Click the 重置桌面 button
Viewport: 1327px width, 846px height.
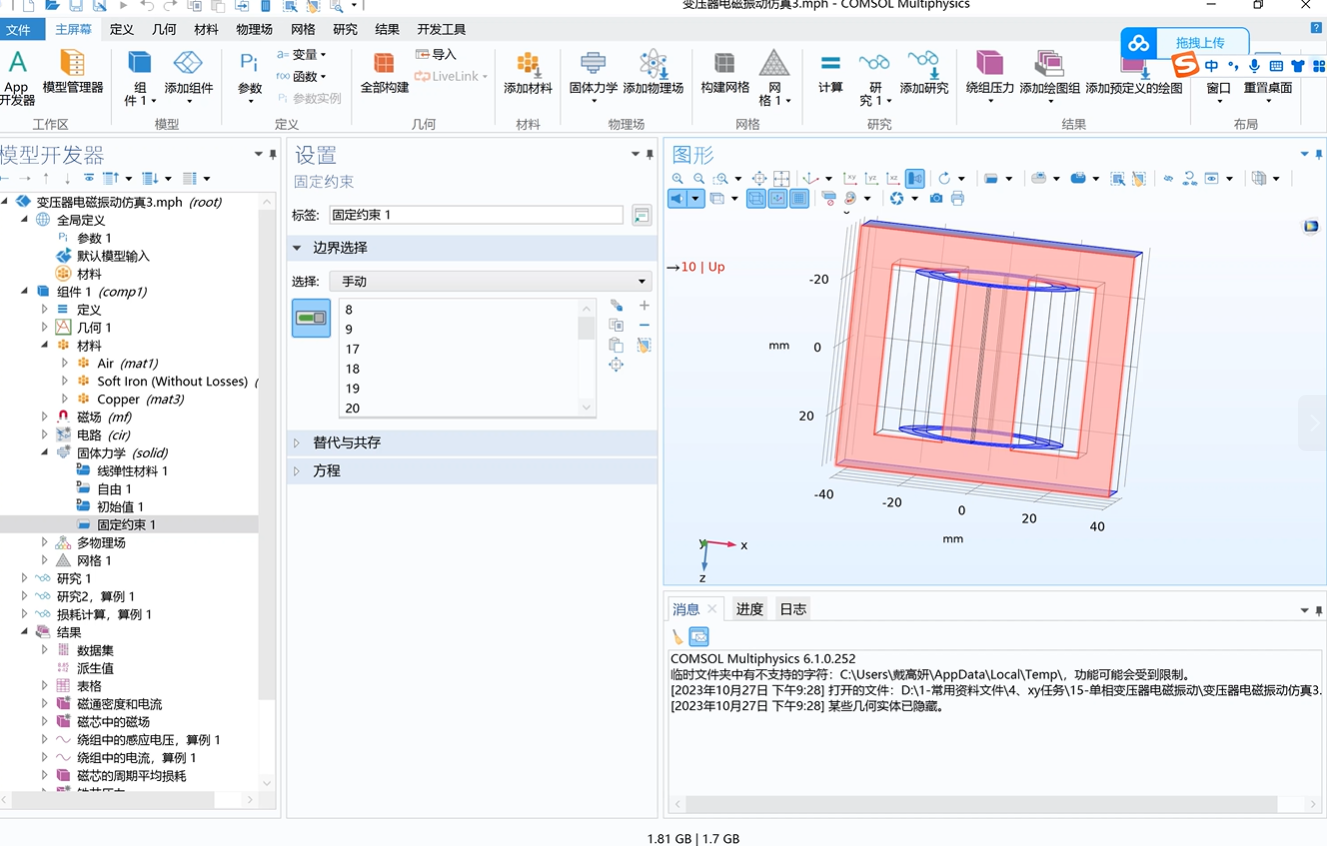click(1267, 78)
